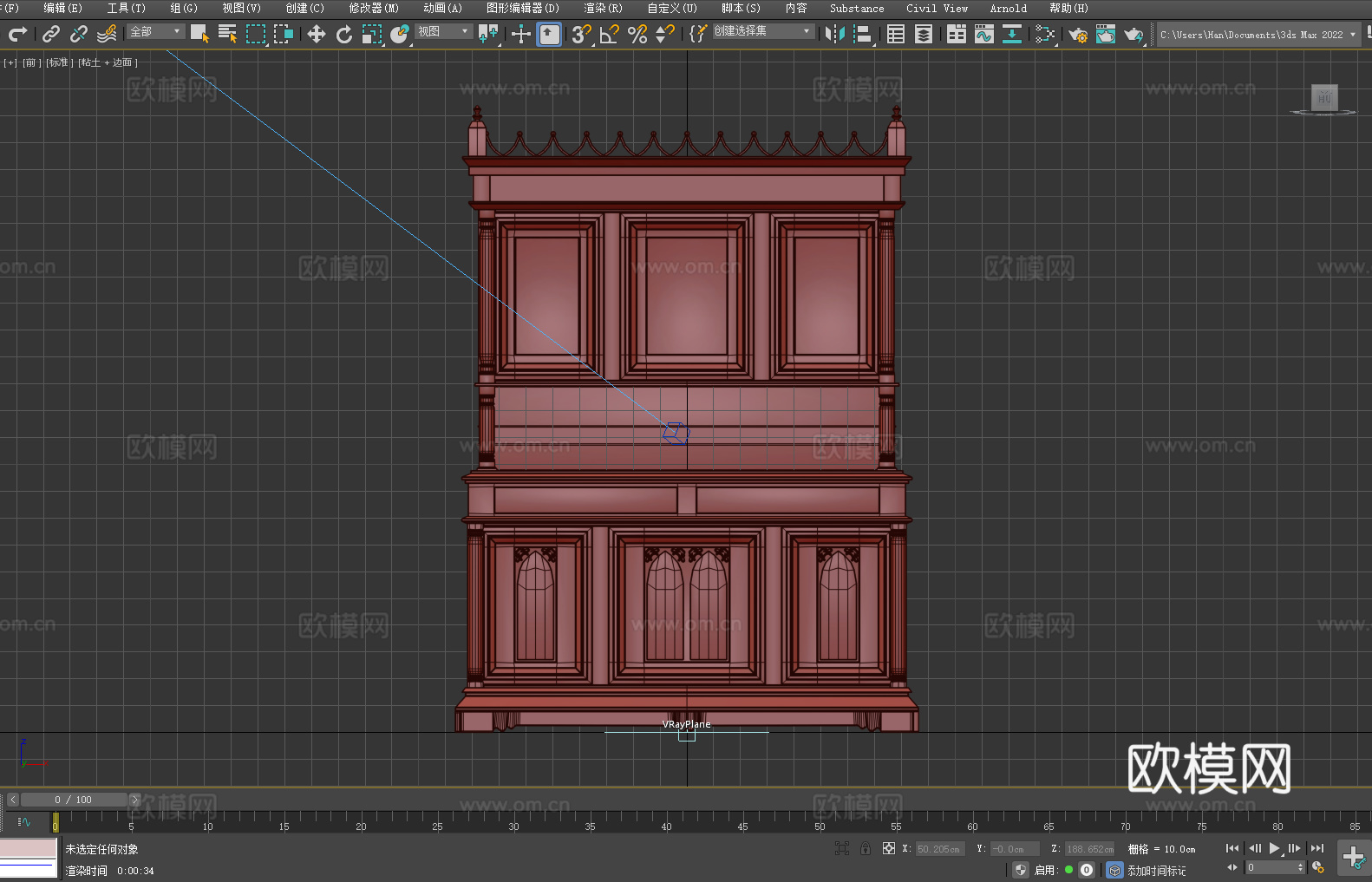Click the time slider 0 / 100 handle

click(x=74, y=800)
